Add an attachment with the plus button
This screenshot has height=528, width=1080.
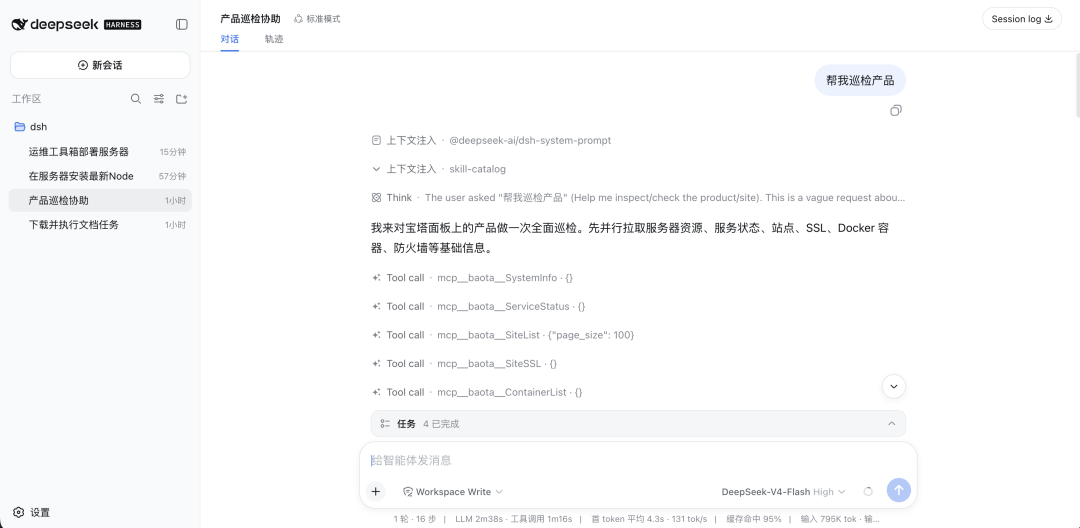pyautogui.click(x=375, y=492)
